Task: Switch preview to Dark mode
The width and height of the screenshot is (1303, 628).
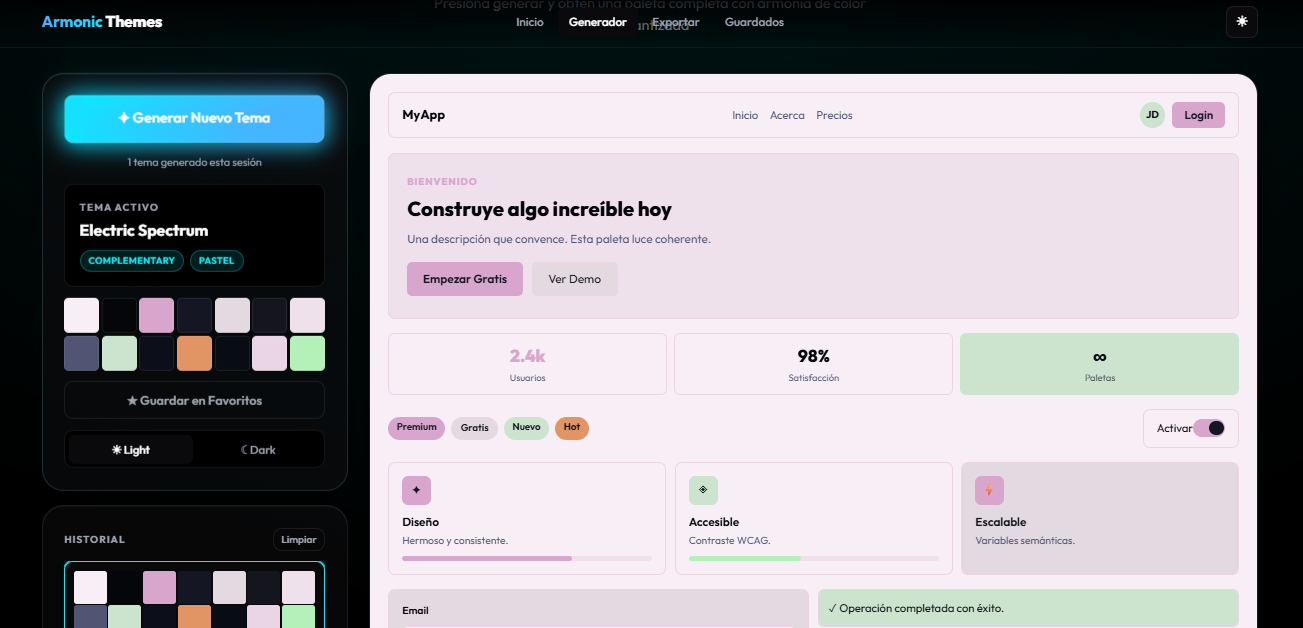Action: coord(258,450)
